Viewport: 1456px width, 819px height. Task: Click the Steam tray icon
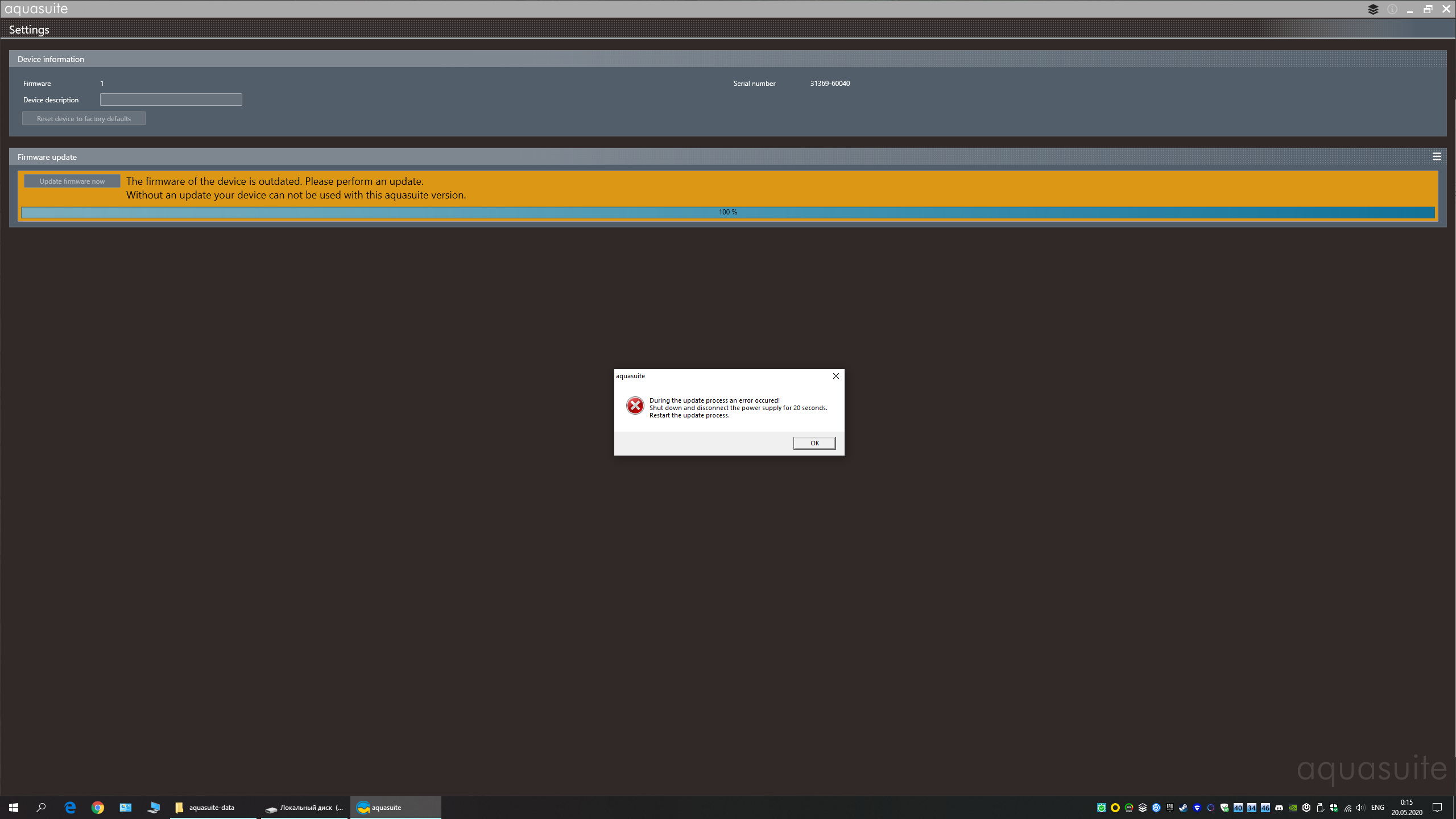1184,808
